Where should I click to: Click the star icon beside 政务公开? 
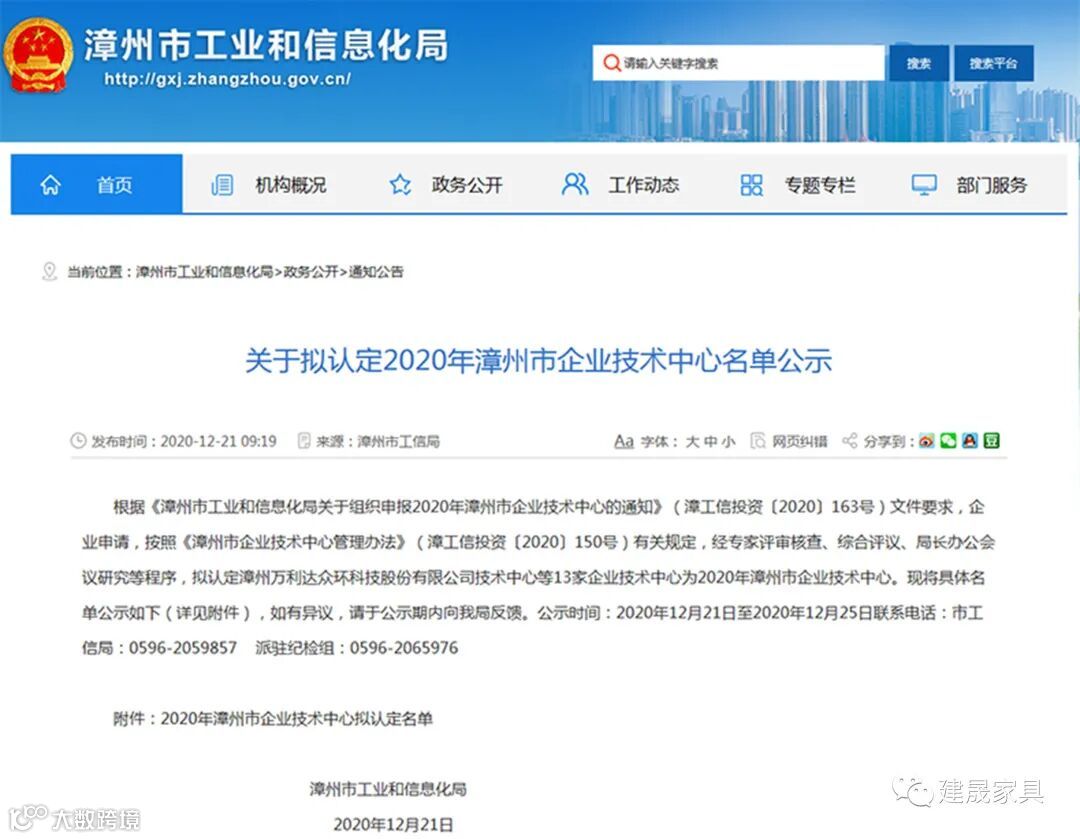[400, 185]
